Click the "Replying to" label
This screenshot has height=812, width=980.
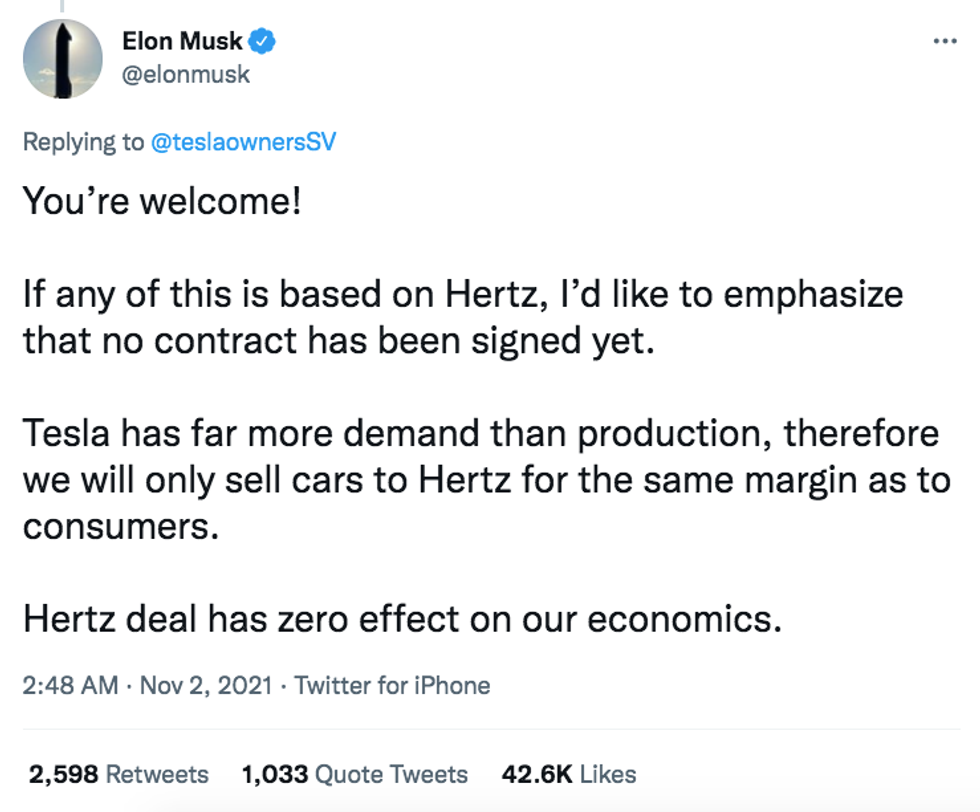(83, 142)
